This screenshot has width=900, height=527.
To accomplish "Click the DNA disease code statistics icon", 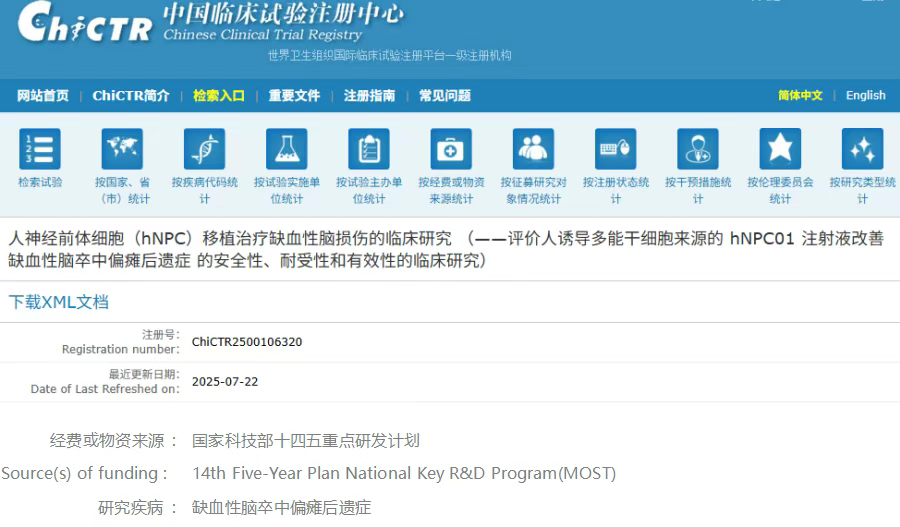I will 204,149.
